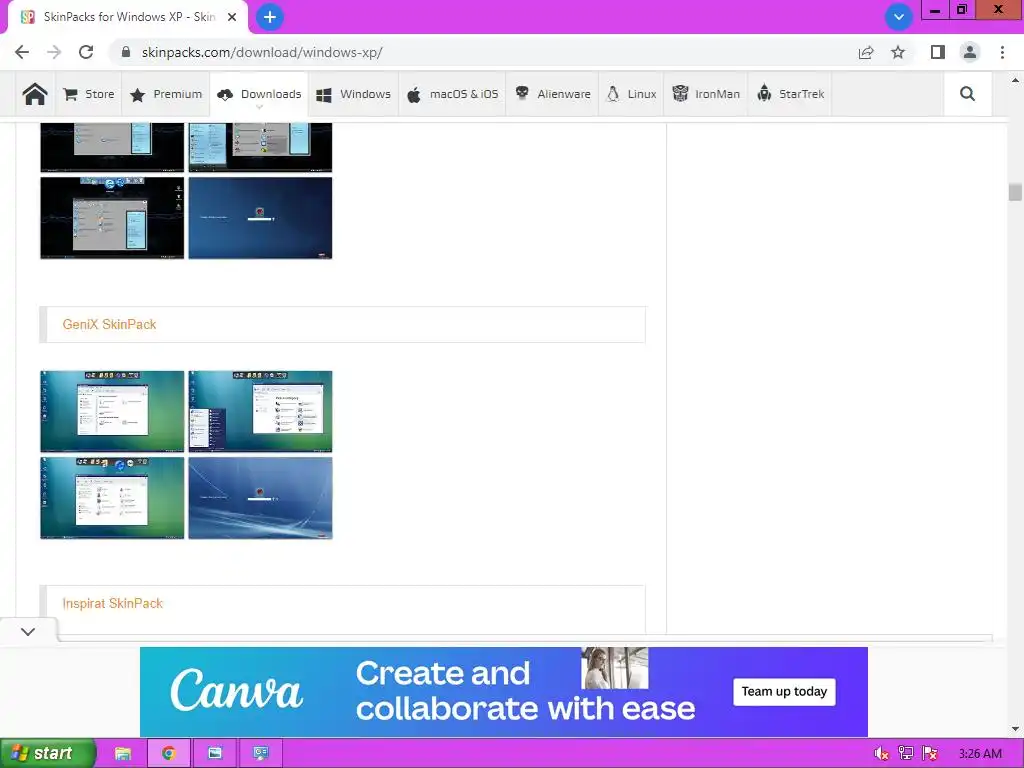This screenshot has height=768, width=1024.
Task: Click the scrollbar up arrow
Action: tap(1015, 80)
